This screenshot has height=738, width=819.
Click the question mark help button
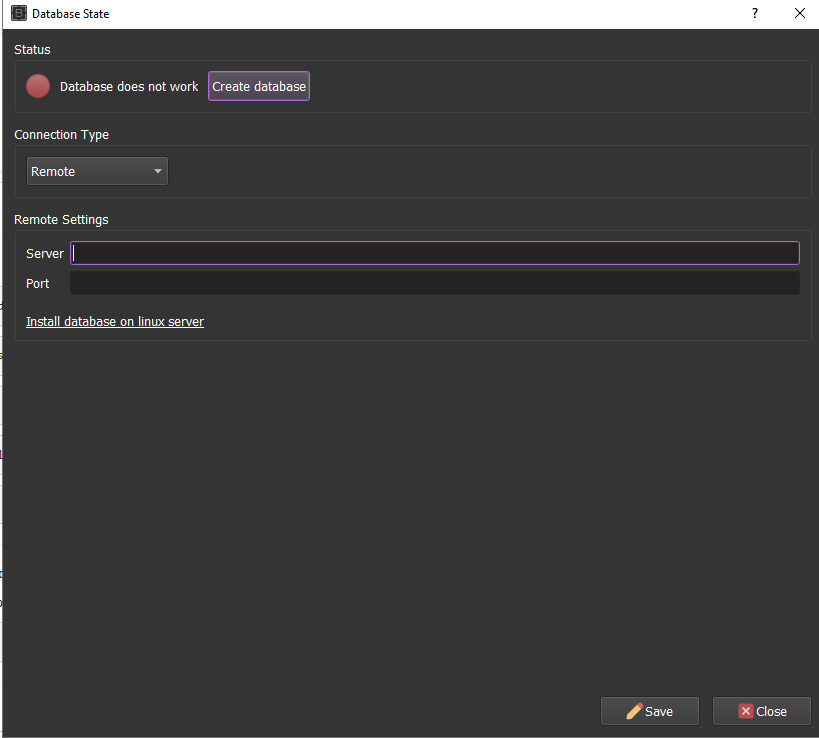tap(754, 14)
